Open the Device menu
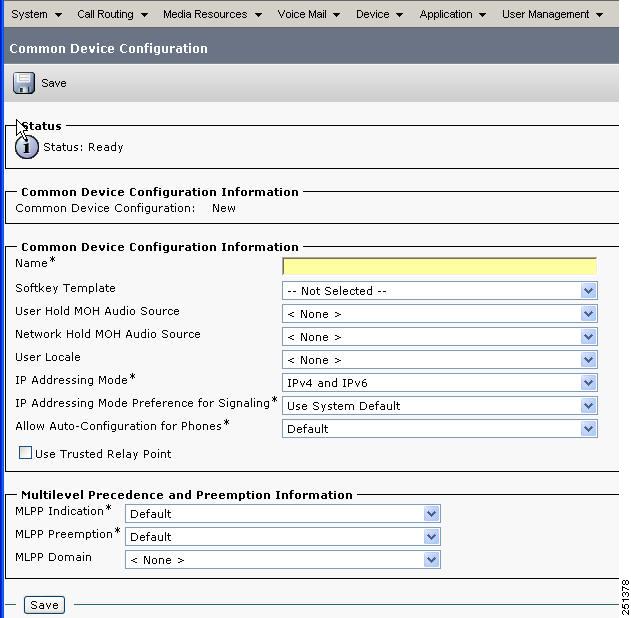The image size is (631, 618). click(x=379, y=14)
